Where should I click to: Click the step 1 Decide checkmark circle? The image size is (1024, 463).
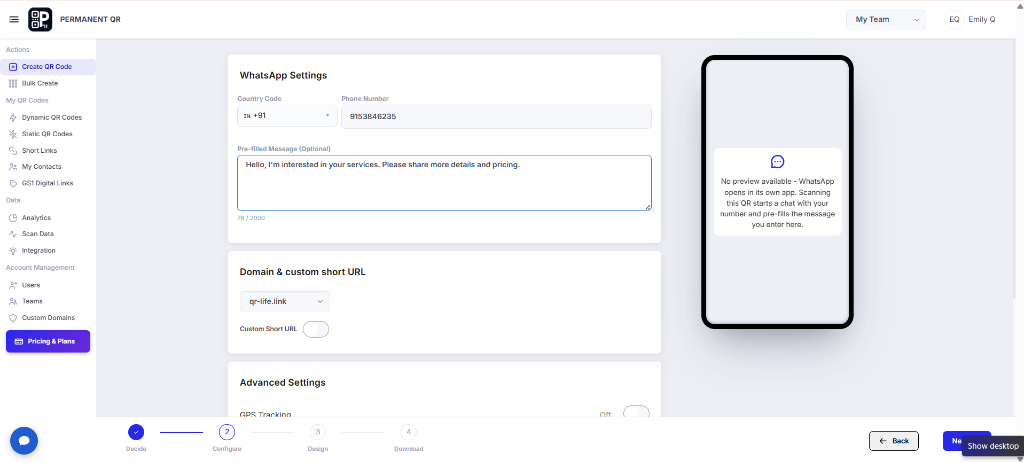(x=136, y=432)
